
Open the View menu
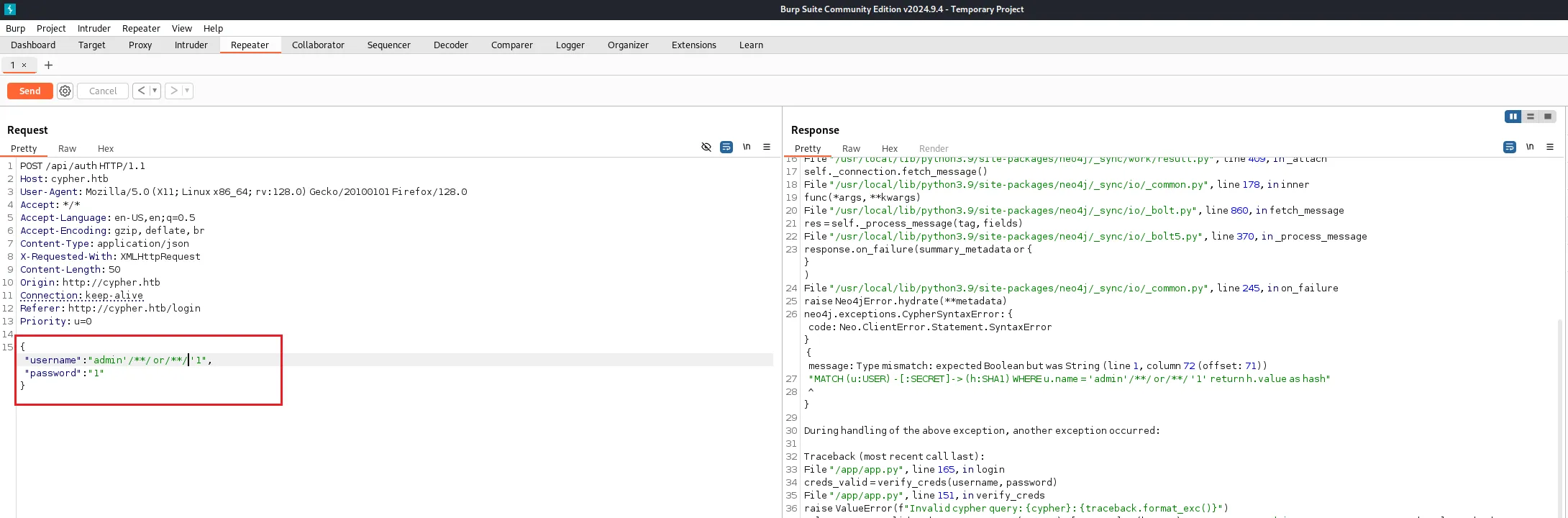tap(182, 28)
